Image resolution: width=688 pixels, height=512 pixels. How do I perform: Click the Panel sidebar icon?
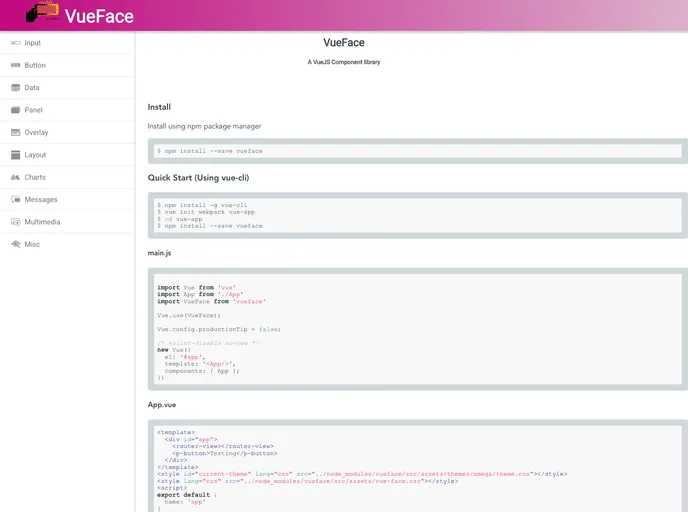click(15, 110)
